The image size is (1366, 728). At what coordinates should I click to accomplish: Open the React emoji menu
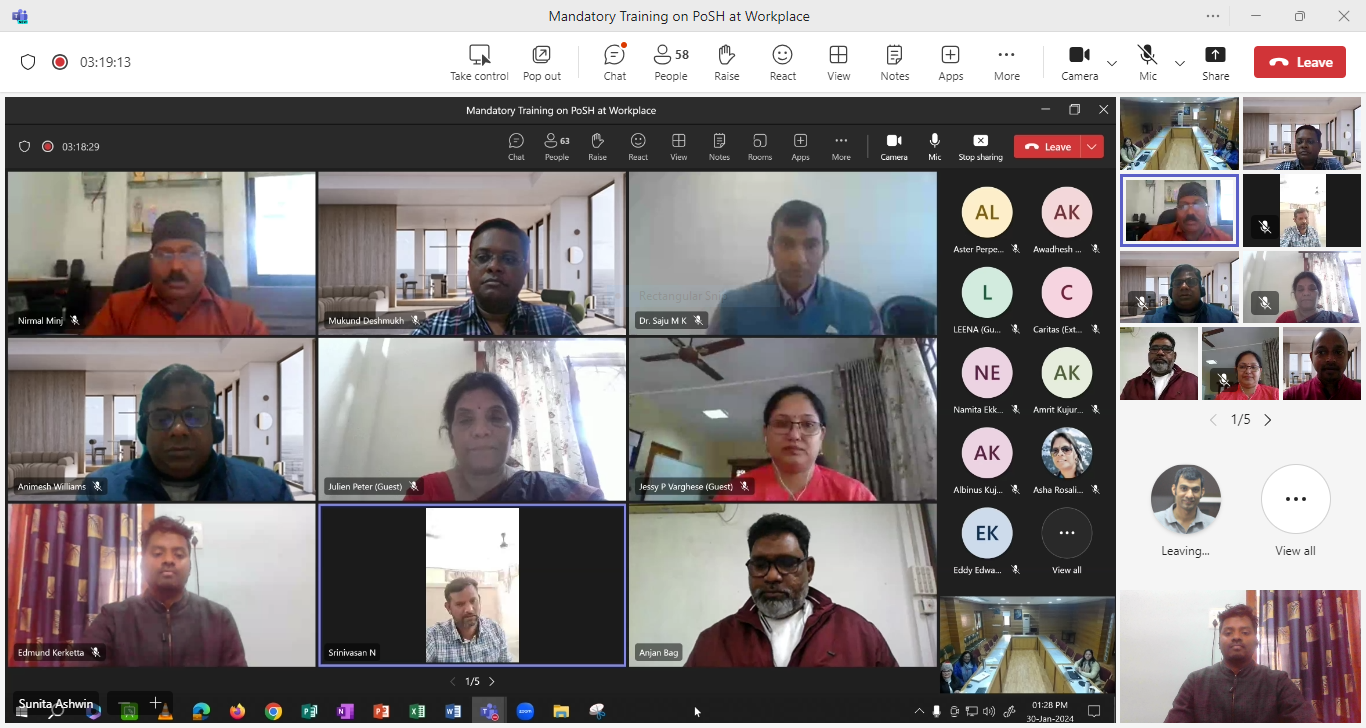coord(783,62)
